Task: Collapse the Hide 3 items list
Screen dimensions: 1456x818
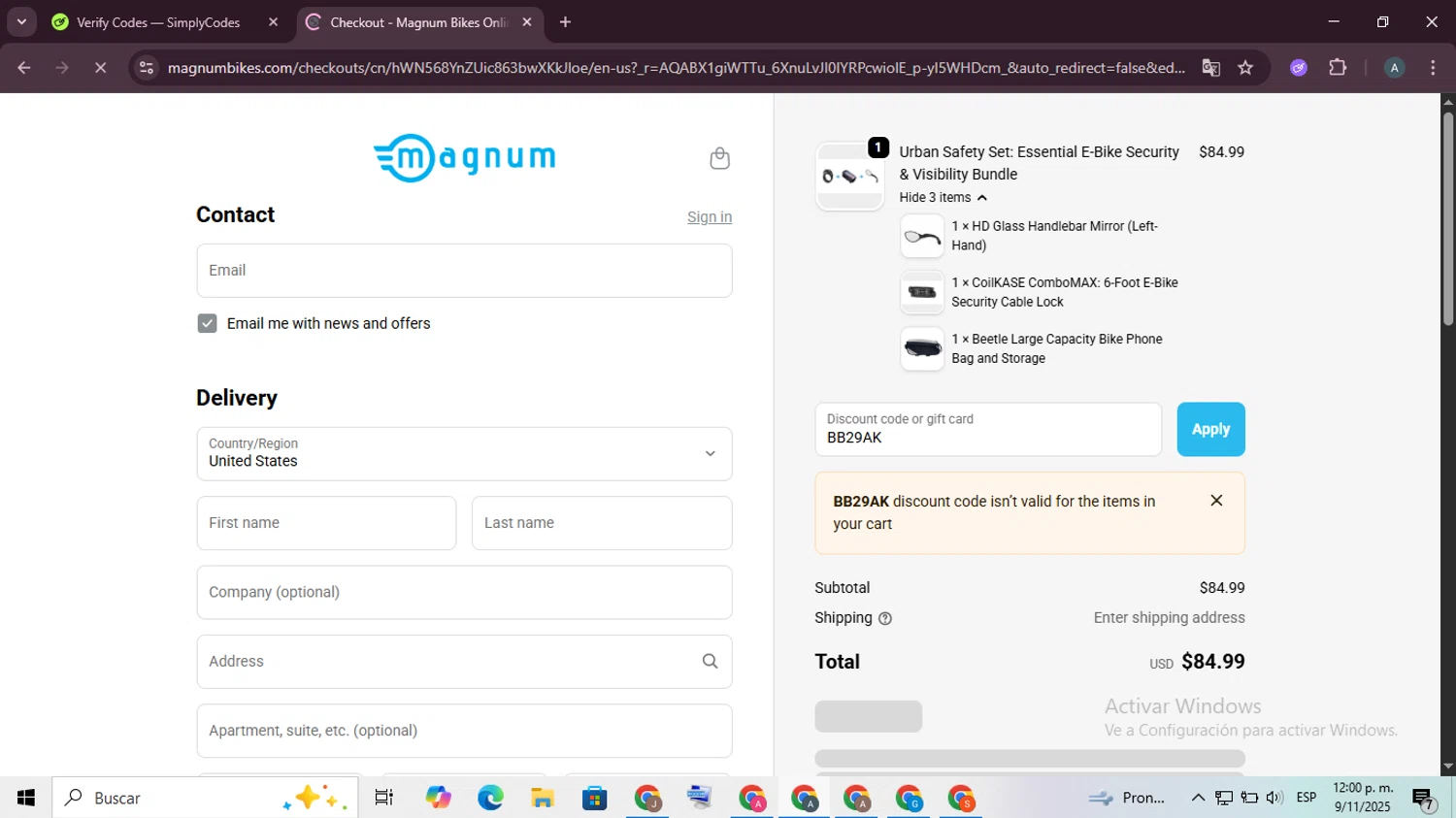Action: point(943,198)
